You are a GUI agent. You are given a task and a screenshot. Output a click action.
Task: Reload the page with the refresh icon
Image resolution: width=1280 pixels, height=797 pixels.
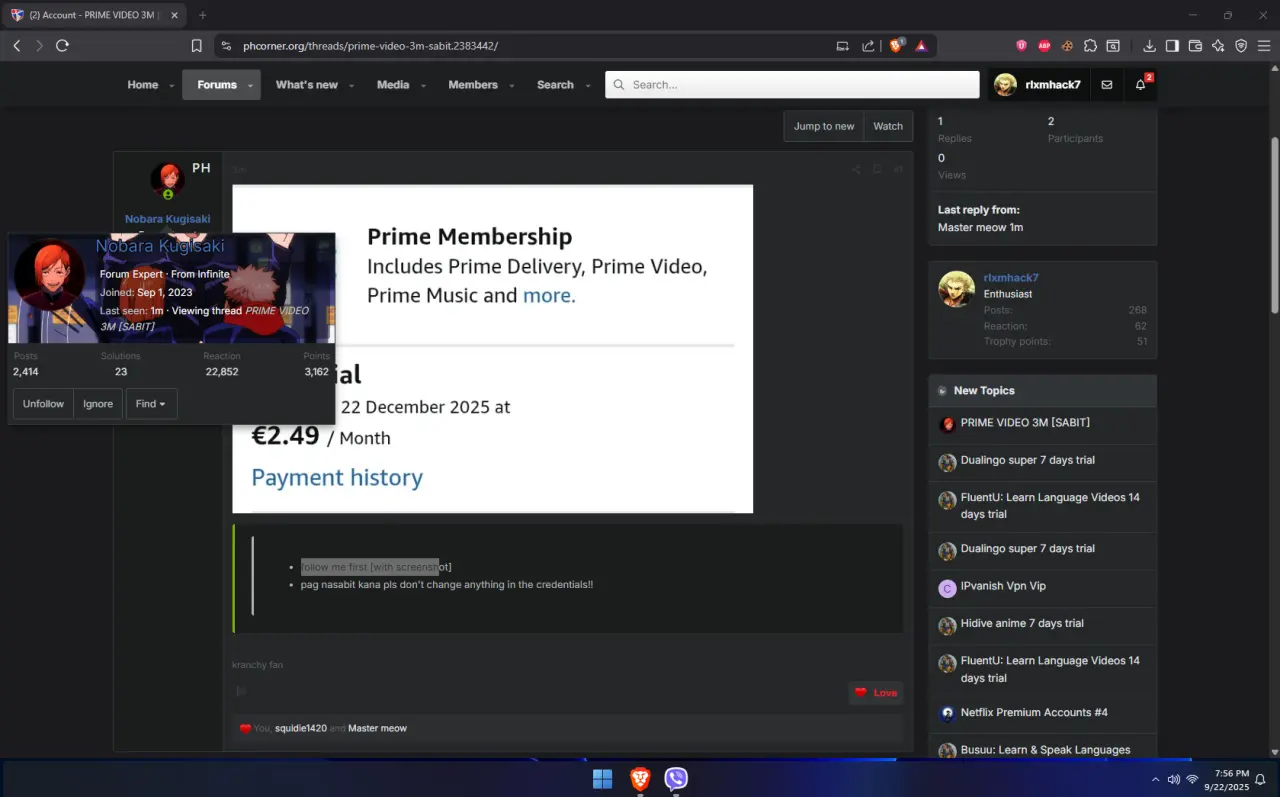tap(62, 46)
